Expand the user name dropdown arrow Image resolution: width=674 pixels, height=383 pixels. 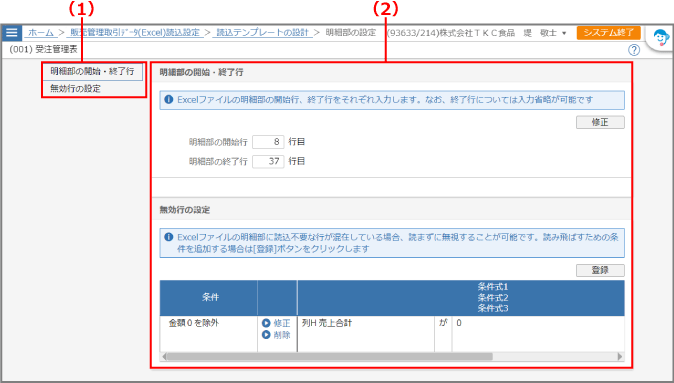[x=564, y=33]
